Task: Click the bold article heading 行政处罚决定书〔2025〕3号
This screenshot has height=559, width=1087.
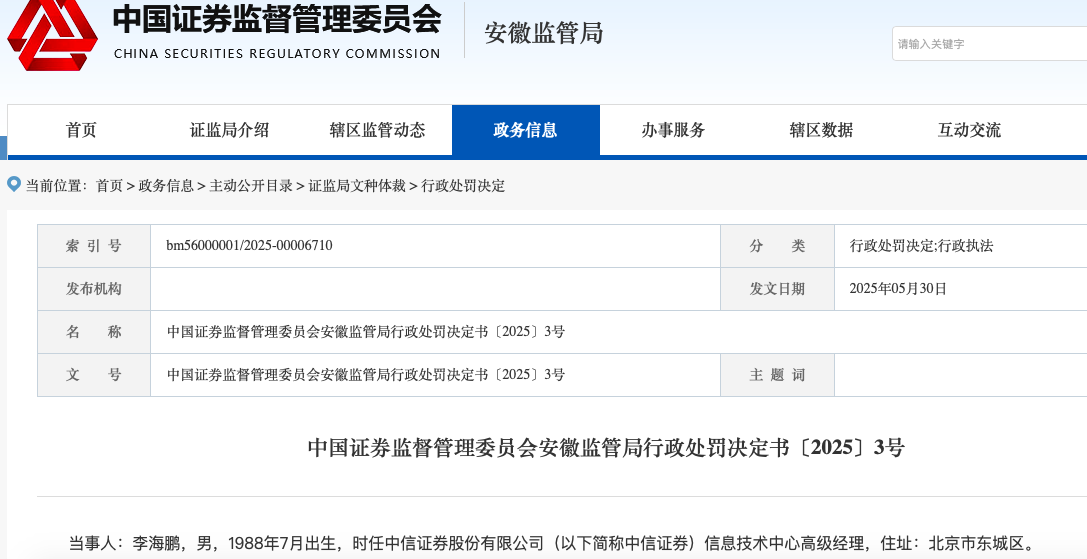Action: click(x=607, y=447)
